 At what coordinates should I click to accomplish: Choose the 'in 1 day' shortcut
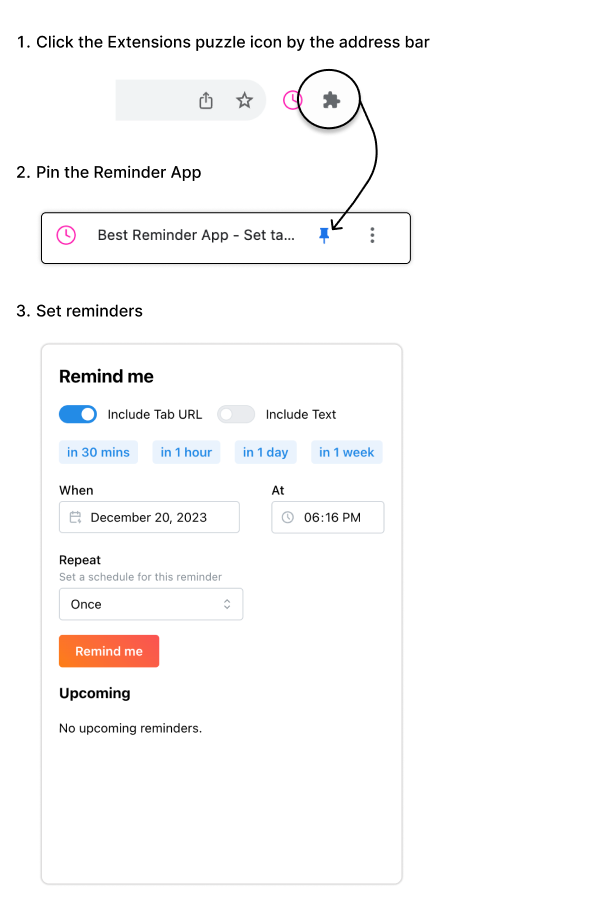coord(265,452)
